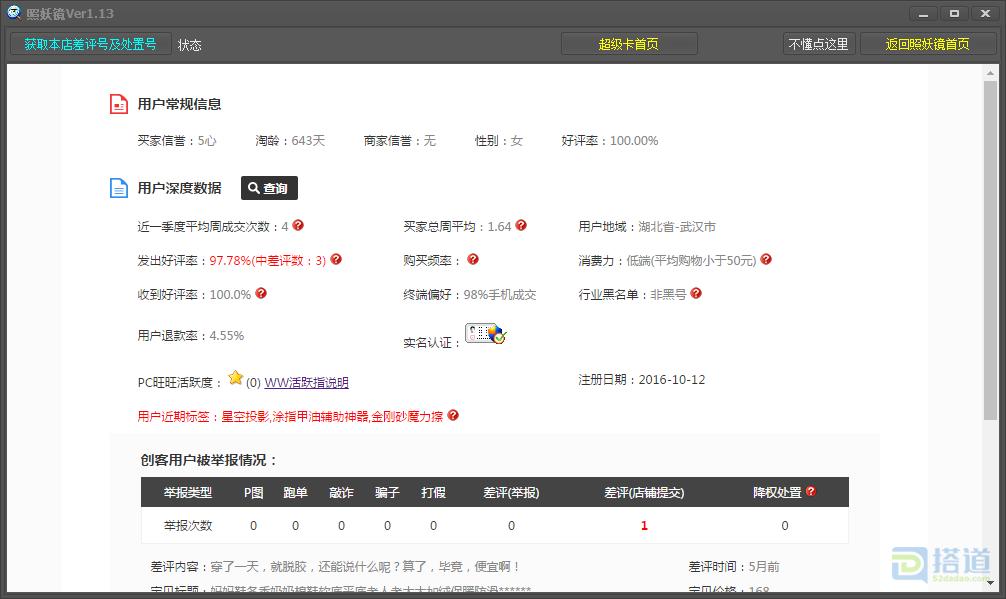The image size is (1006, 599).
Task: Open the help icon next to 购买频率
Action: click(472, 260)
